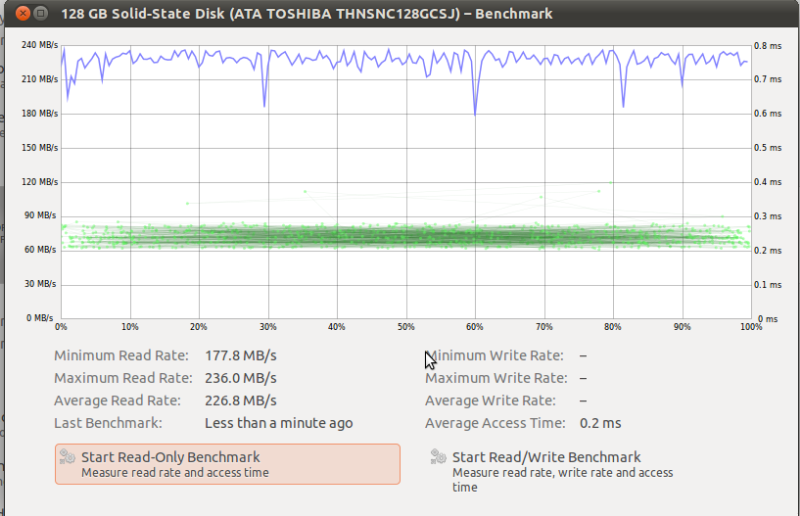Select the Average Read Rate value 226.8 MB/s

tap(240, 400)
